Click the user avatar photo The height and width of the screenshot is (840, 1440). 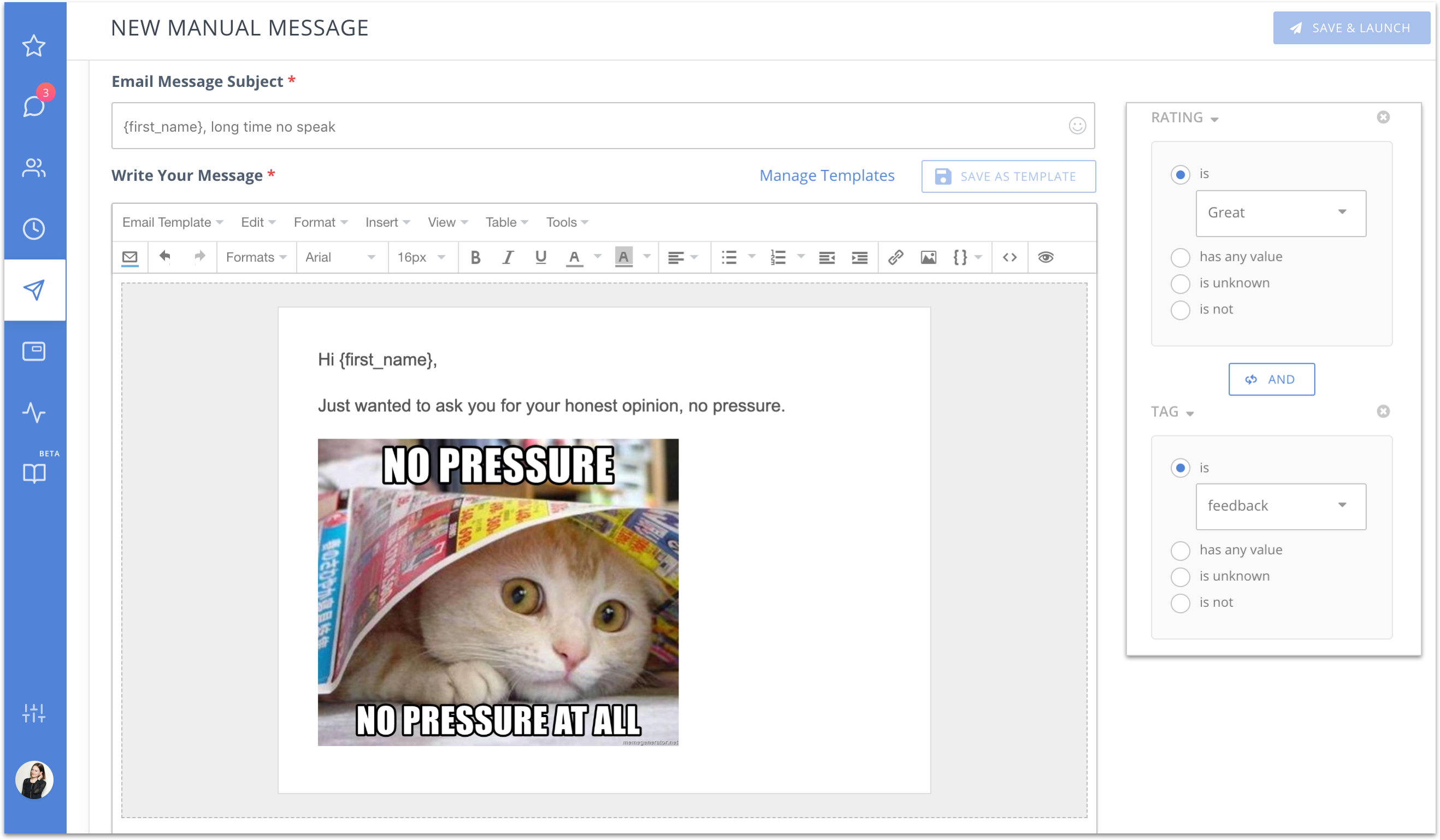[34, 780]
